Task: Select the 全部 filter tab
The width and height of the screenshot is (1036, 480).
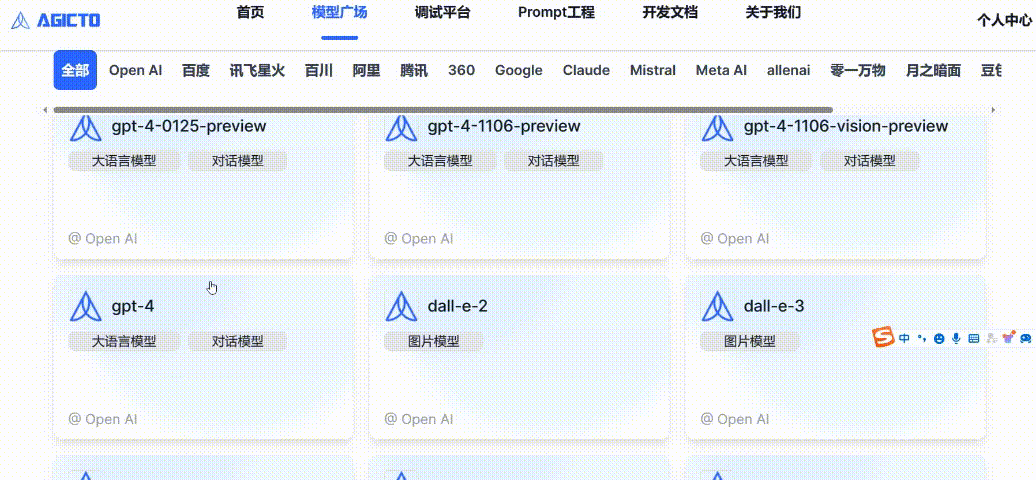Action: tap(75, 70)
